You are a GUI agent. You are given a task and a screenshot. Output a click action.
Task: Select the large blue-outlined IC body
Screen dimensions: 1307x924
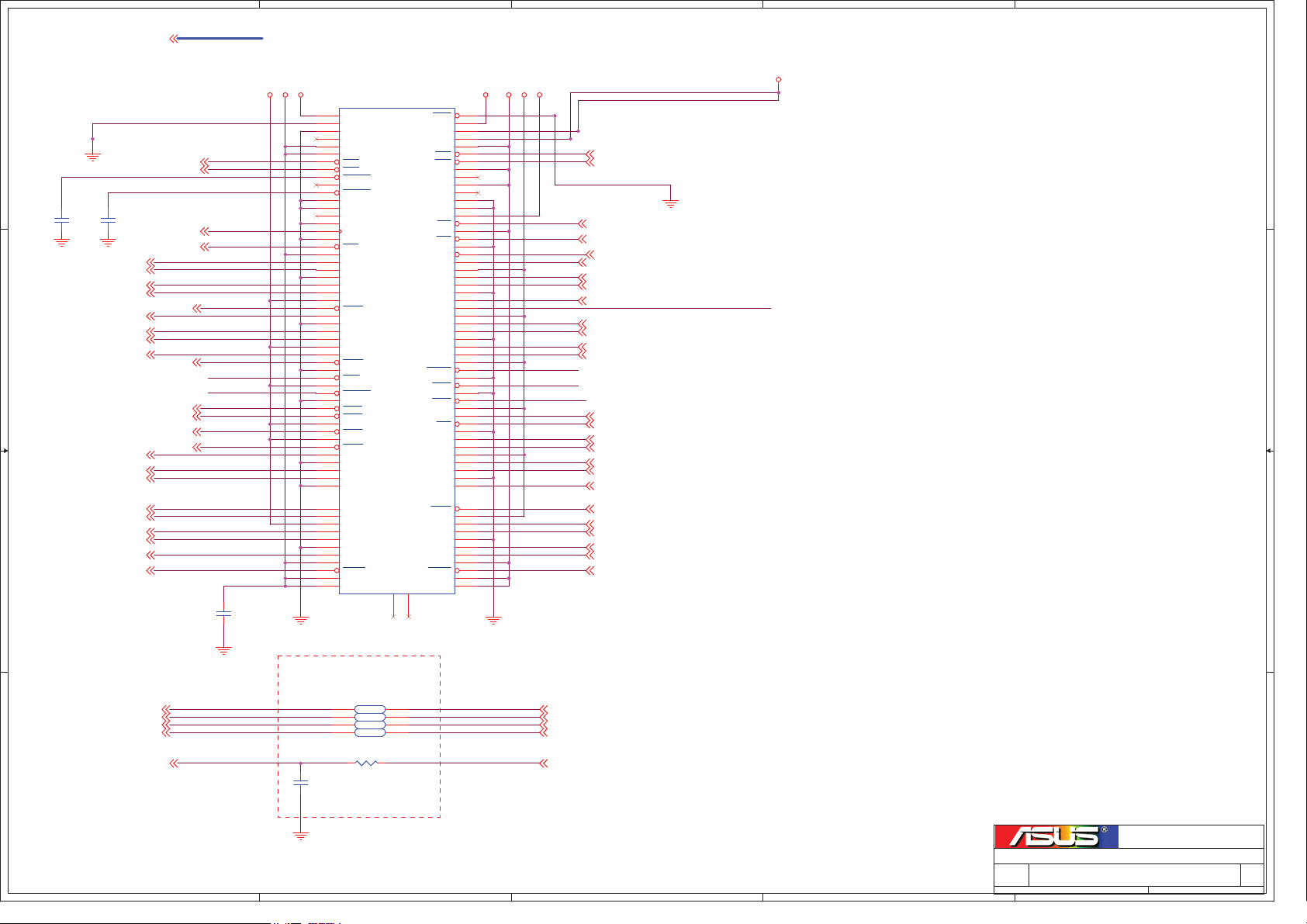point(397,351)
